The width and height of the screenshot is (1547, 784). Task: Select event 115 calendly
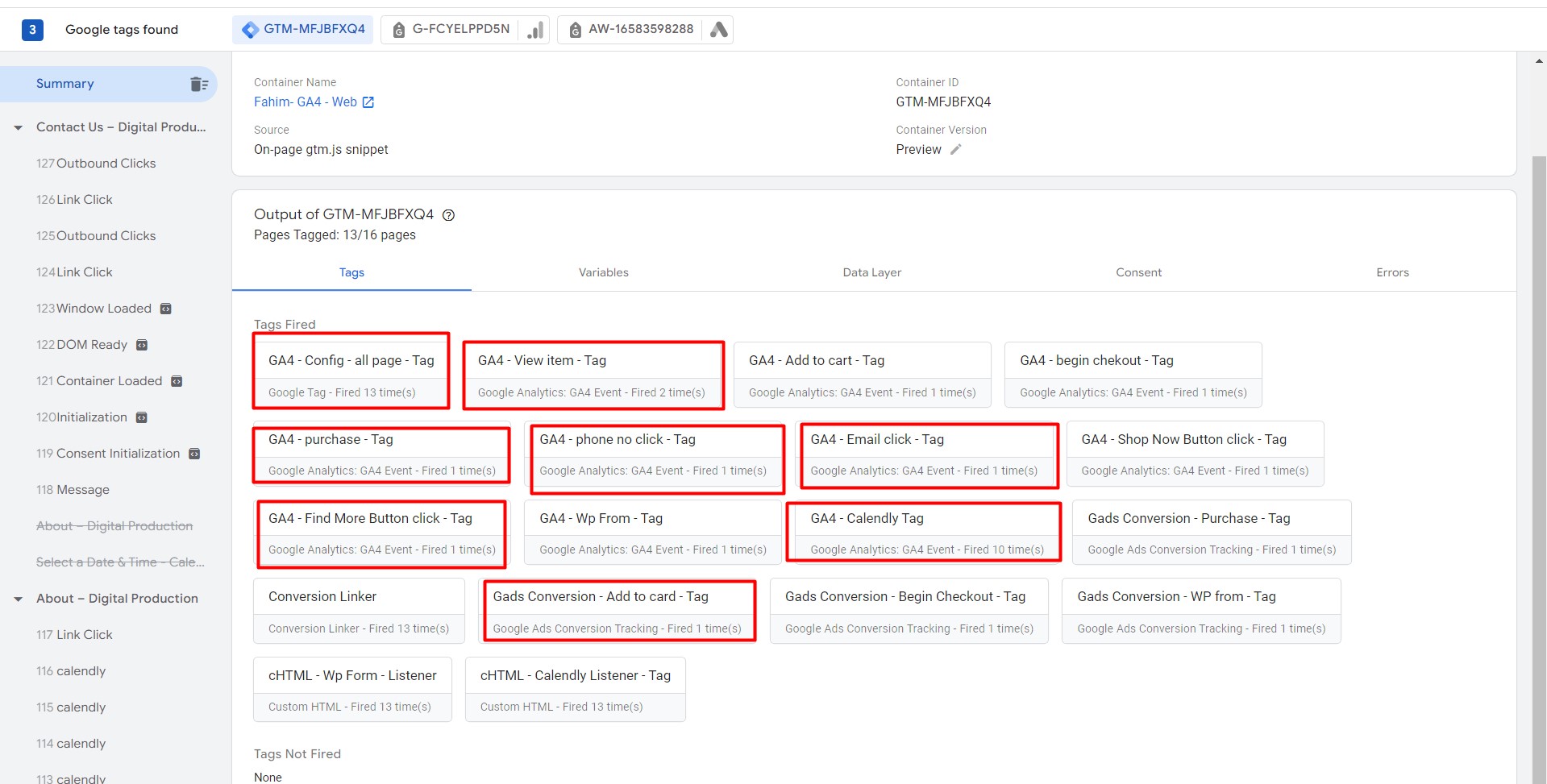tap(71, 707)
